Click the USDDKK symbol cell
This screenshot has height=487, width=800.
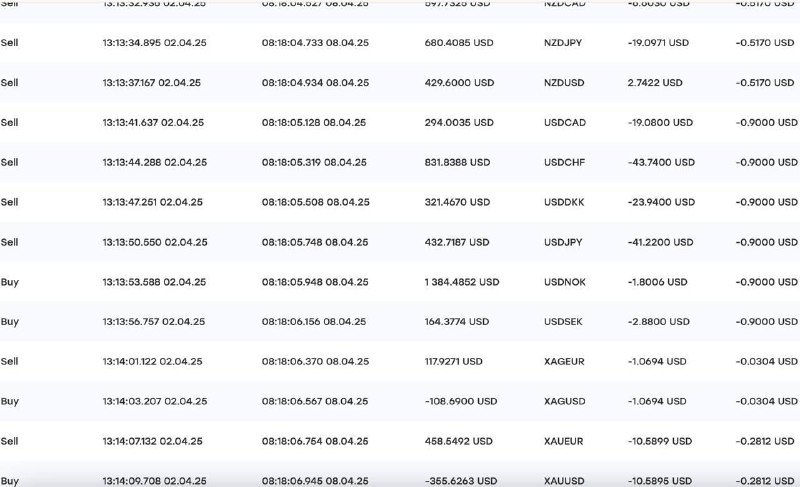pyautogui.click(x=565, y=202)
